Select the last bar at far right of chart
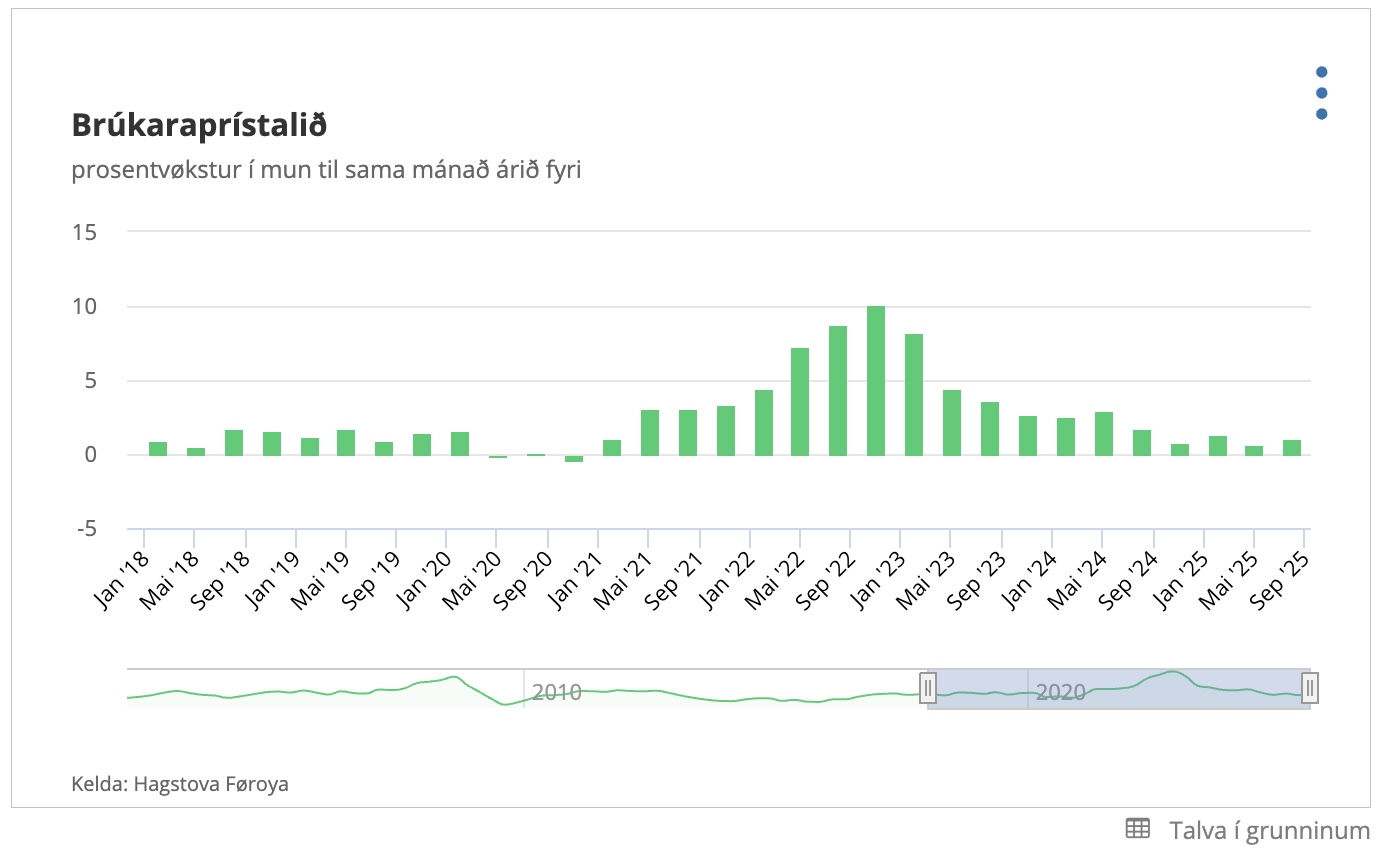This screenshot has height=856, width=1382. pos(1292,447)
